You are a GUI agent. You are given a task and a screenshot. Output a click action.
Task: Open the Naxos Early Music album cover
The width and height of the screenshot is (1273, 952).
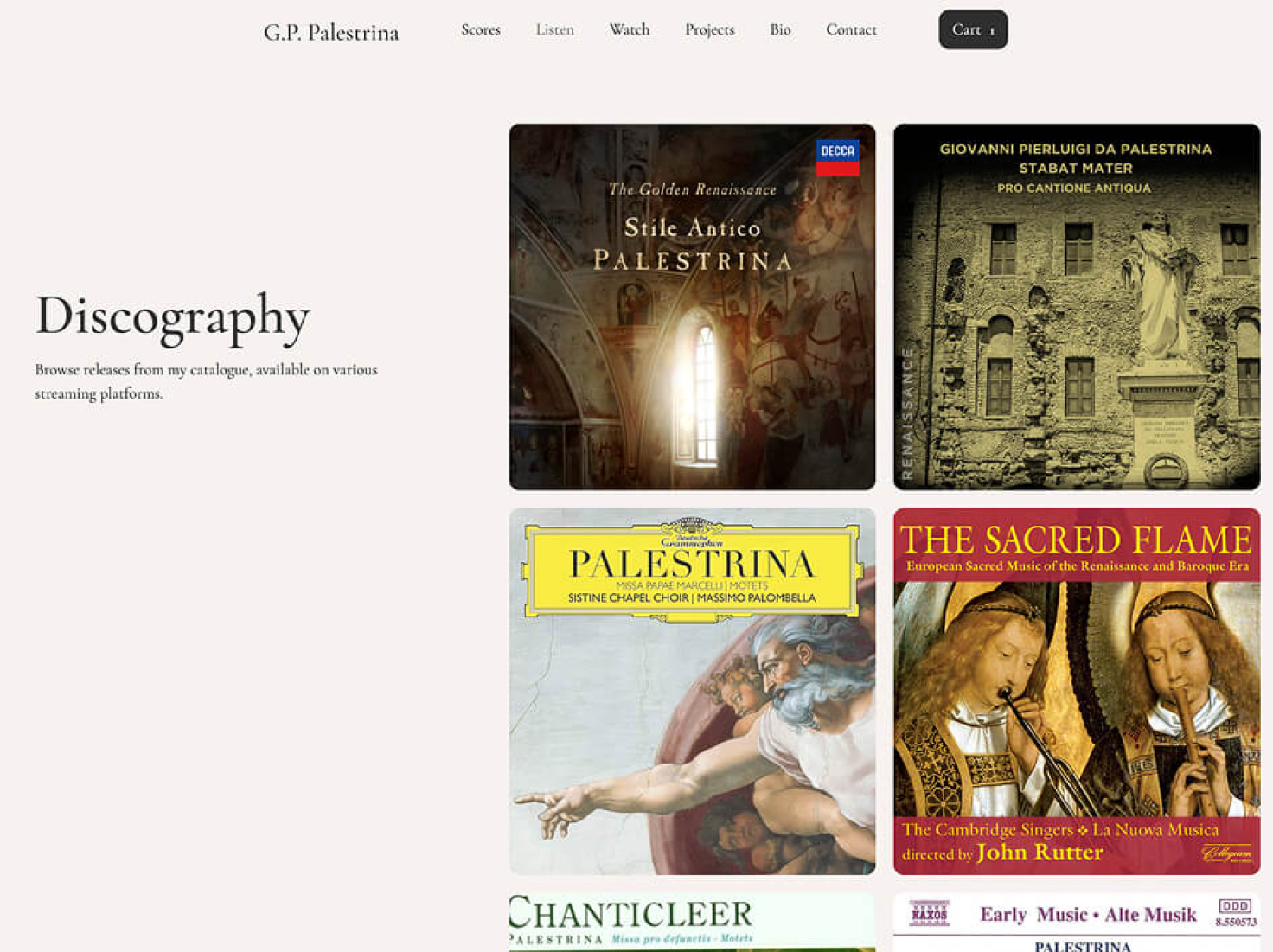pos(1077,923)
